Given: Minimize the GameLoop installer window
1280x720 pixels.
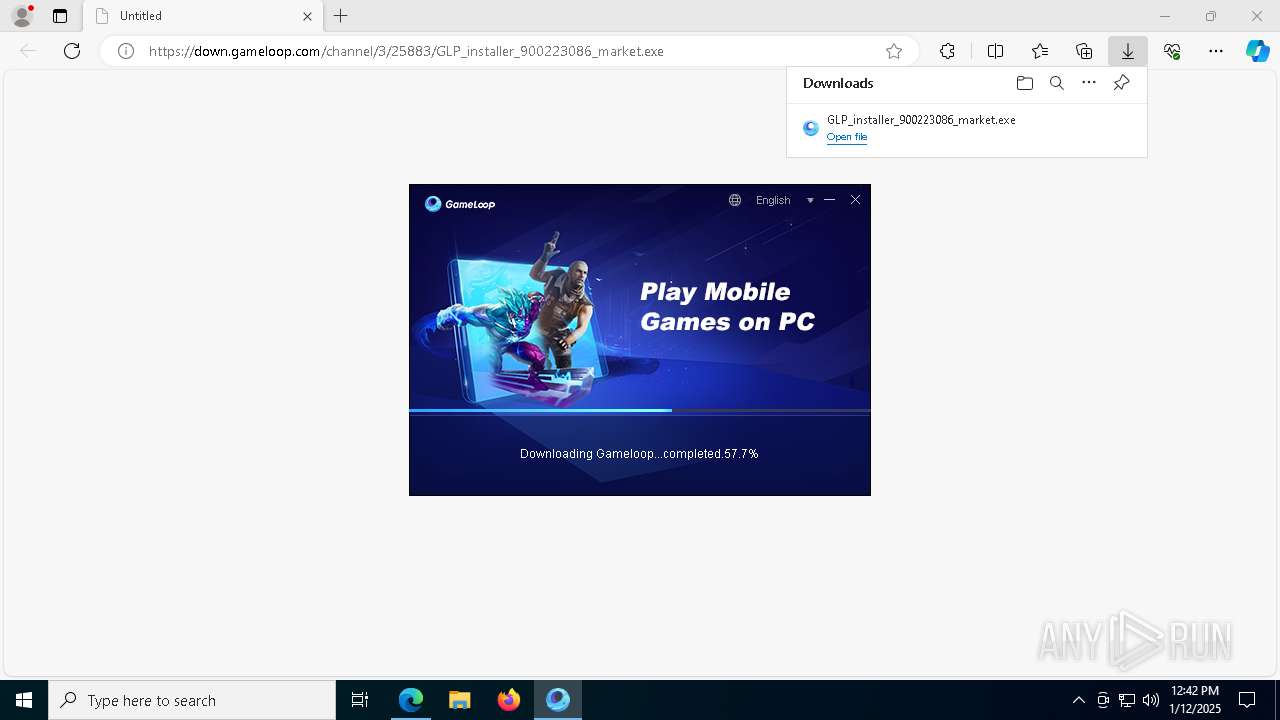Looking at the screenshot, I should coord(829,200).
